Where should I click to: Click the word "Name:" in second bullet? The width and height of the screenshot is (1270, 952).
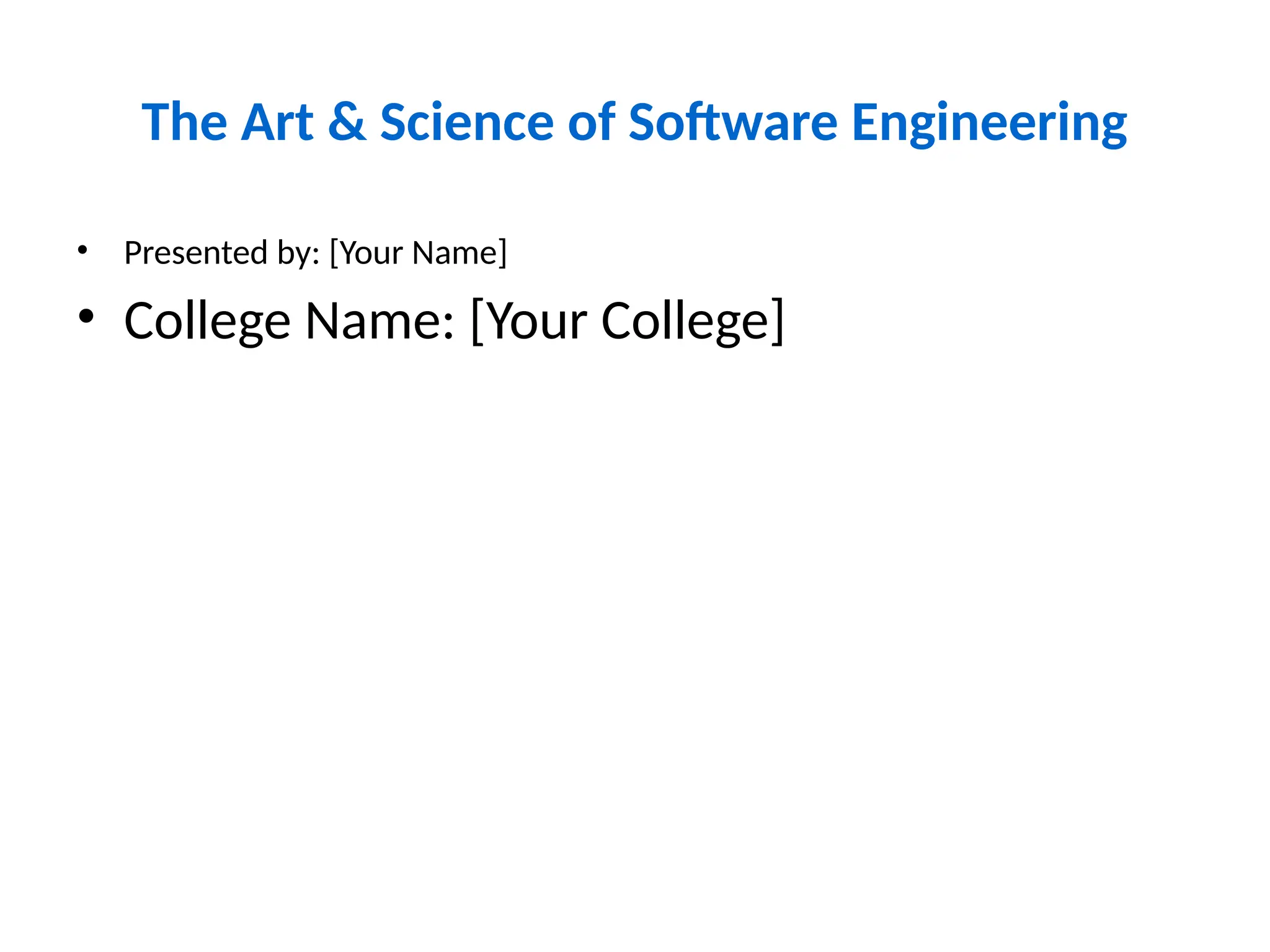tap(380, 321)
